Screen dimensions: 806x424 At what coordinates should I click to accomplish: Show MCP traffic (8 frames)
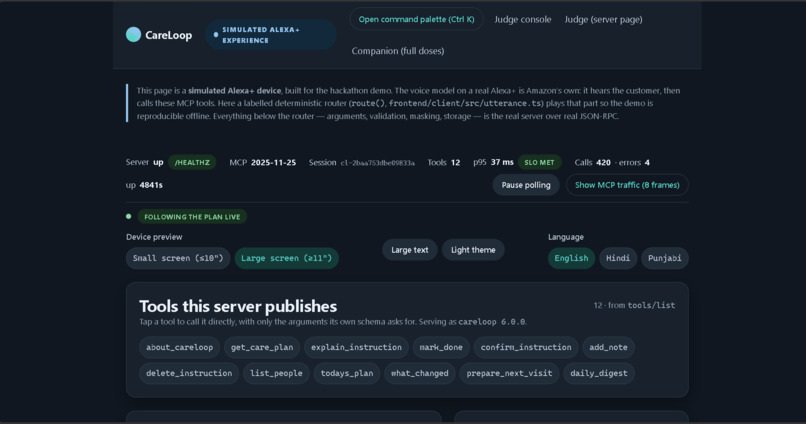click(627, 185)
